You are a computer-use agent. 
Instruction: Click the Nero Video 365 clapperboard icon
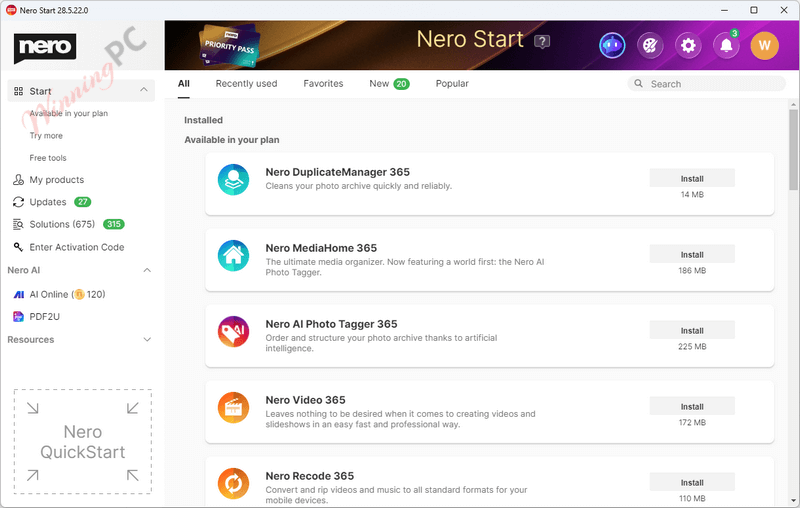[233, 408]
